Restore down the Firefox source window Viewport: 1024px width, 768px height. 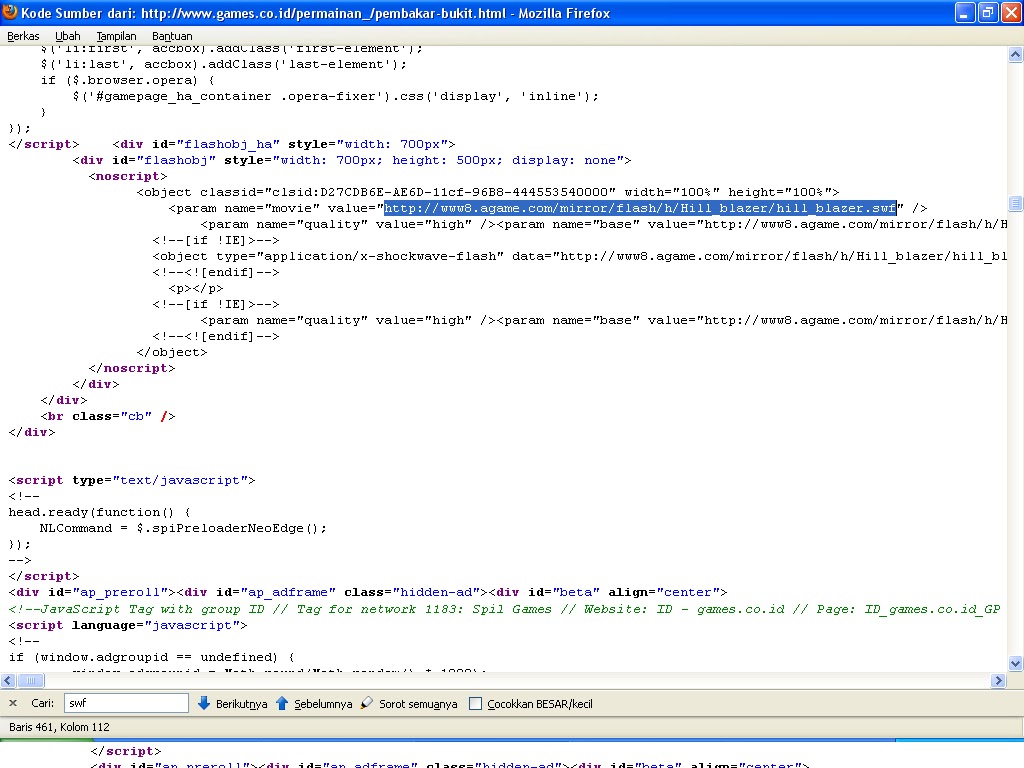[987, 12]
